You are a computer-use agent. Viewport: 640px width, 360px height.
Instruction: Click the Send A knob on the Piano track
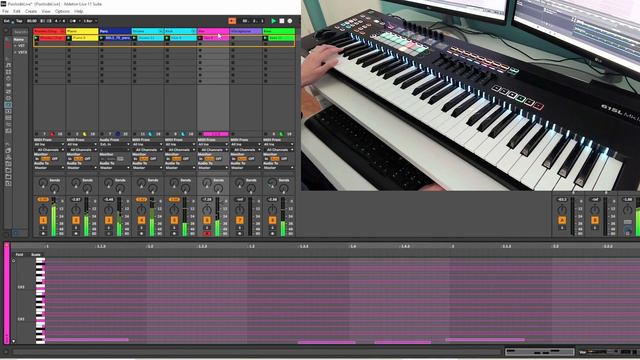(76, 183)
